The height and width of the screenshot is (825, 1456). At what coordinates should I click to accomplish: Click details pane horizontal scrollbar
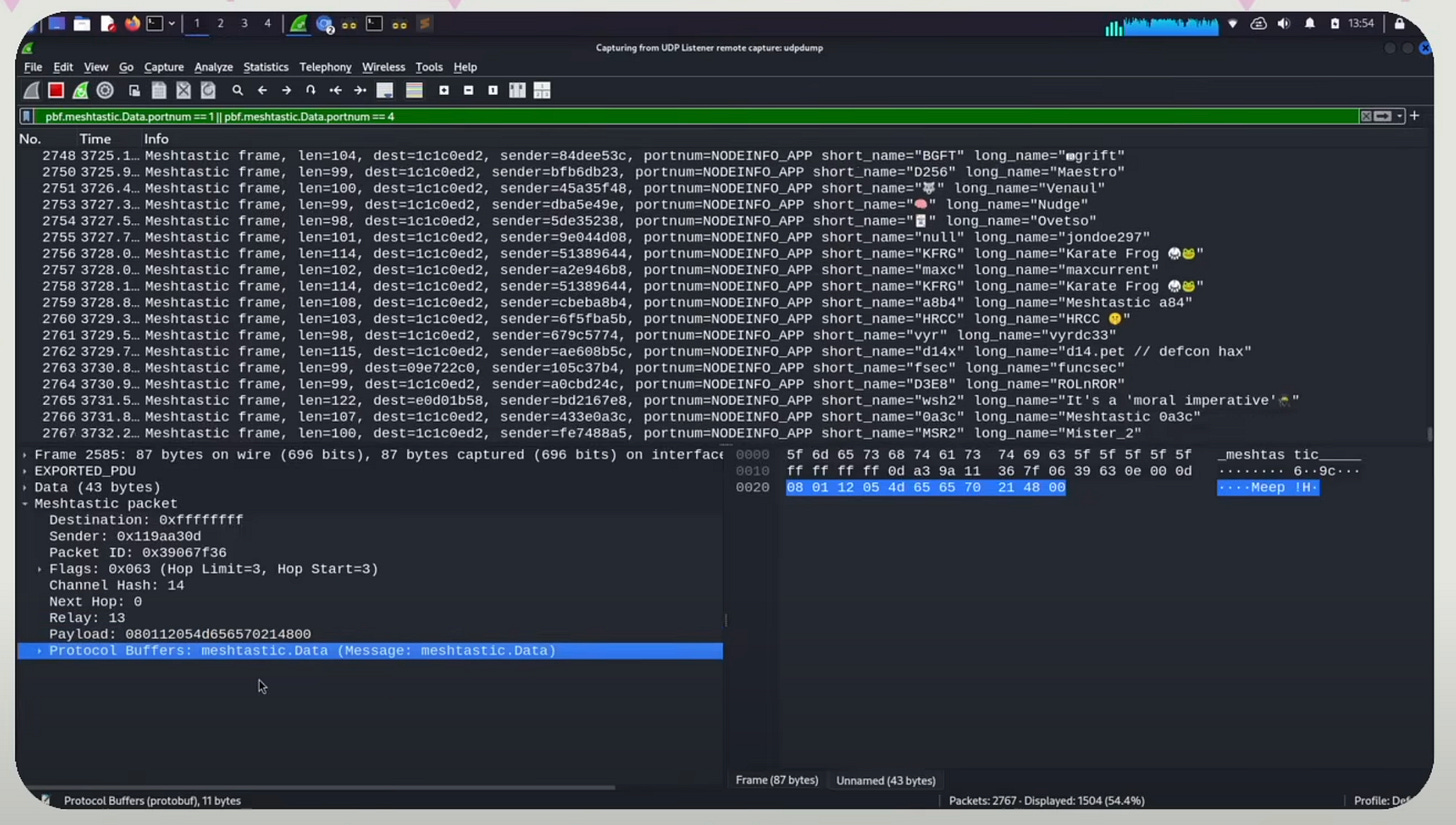(x=320, y=787)
